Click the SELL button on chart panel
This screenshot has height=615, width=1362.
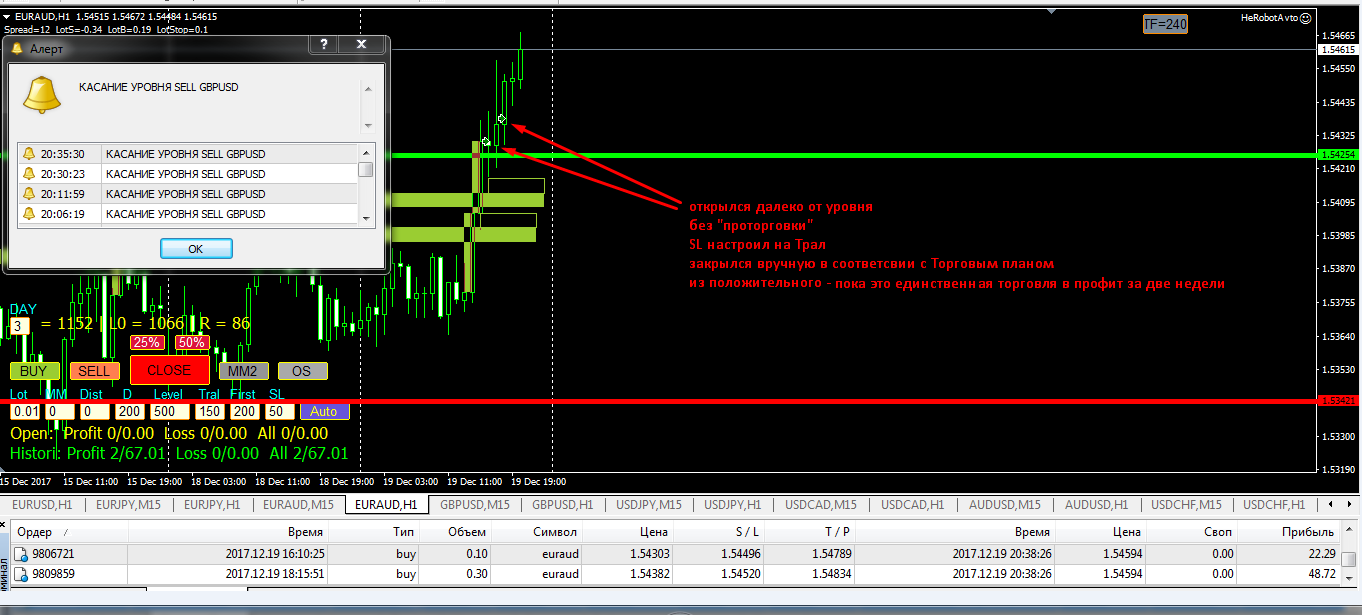[x=94, y=371]
